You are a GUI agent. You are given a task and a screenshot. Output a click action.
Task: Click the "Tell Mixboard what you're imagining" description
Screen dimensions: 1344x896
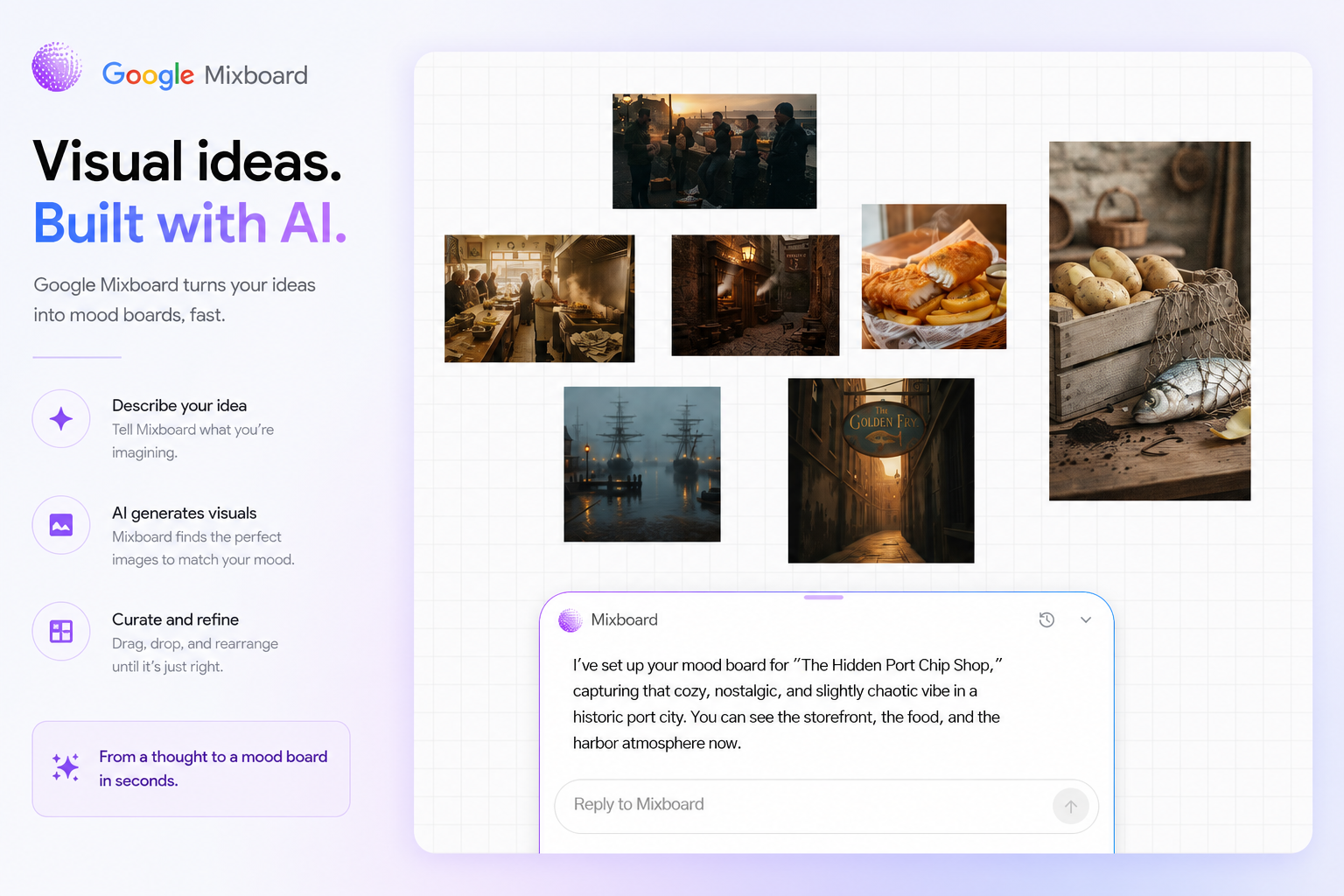click(x=192, y=441)
